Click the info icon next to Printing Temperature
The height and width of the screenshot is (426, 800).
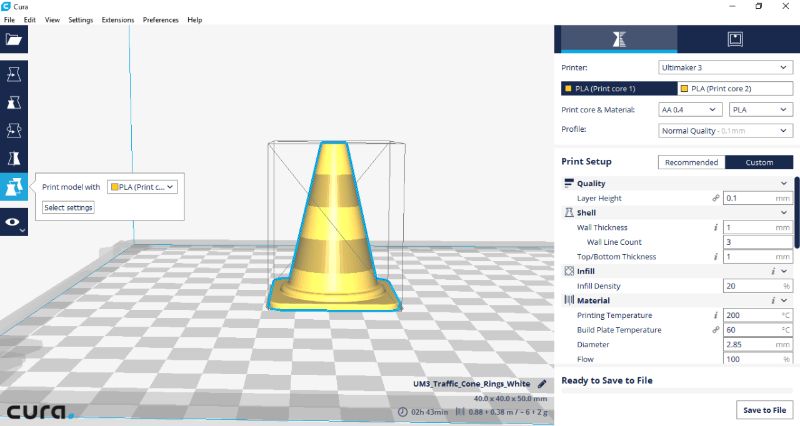pyautogui.click(x=716, y=315)
